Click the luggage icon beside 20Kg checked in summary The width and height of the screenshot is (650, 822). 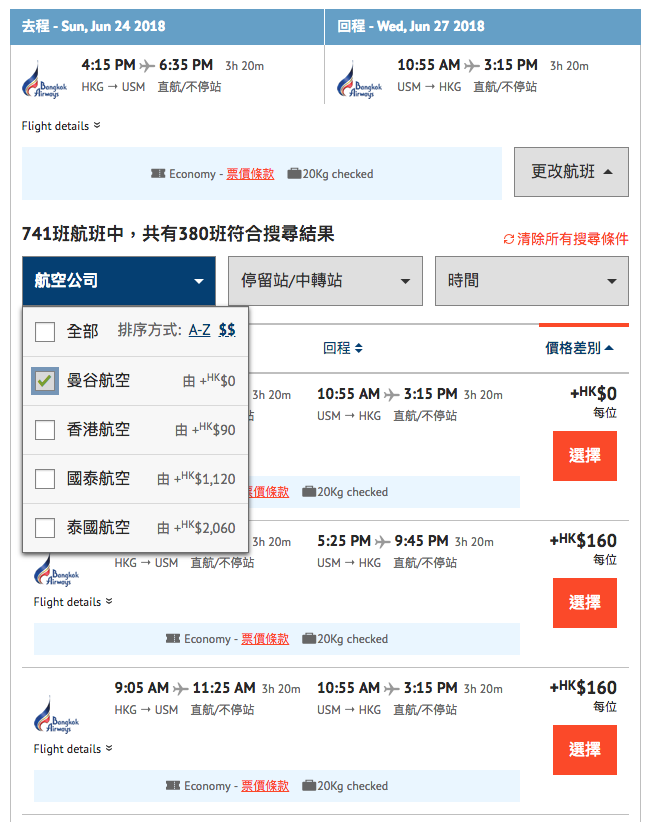click(294, 174)
